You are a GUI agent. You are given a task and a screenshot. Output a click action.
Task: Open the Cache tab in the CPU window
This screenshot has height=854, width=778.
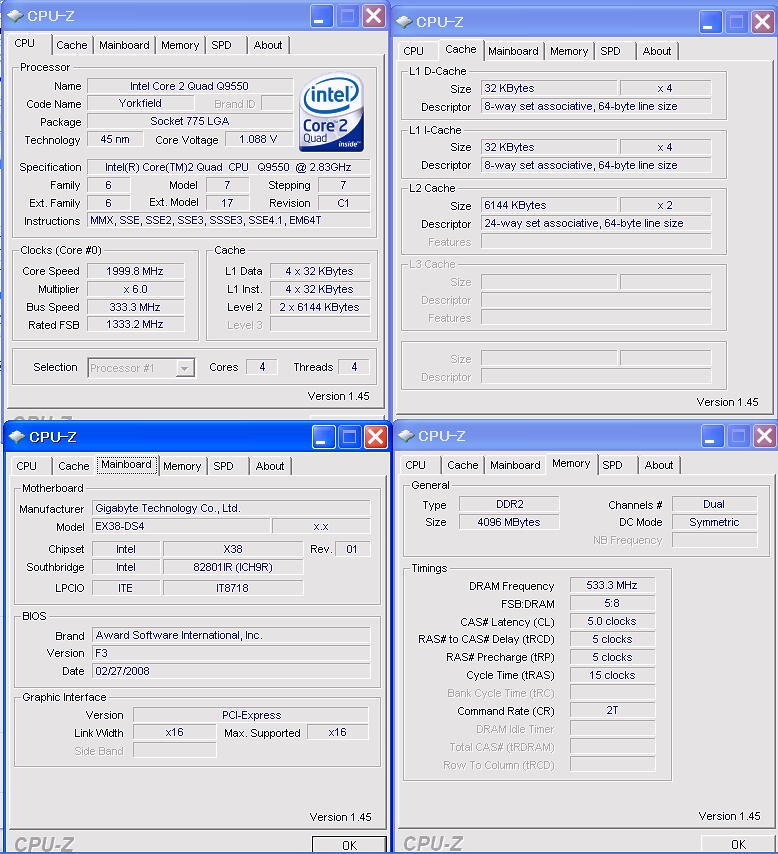(x=71, y=45)
